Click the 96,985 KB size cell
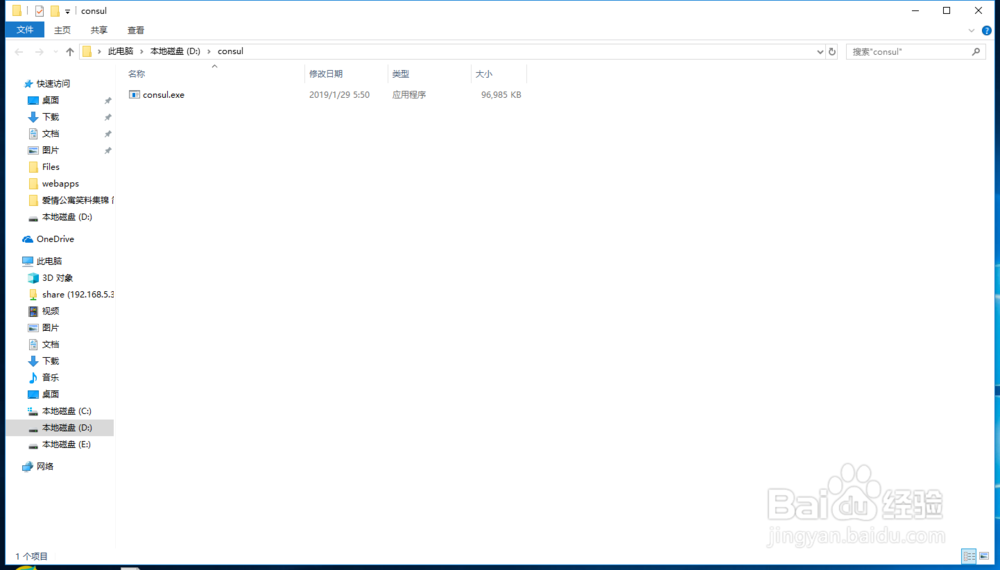The image size is (1000, 570). 501,94
